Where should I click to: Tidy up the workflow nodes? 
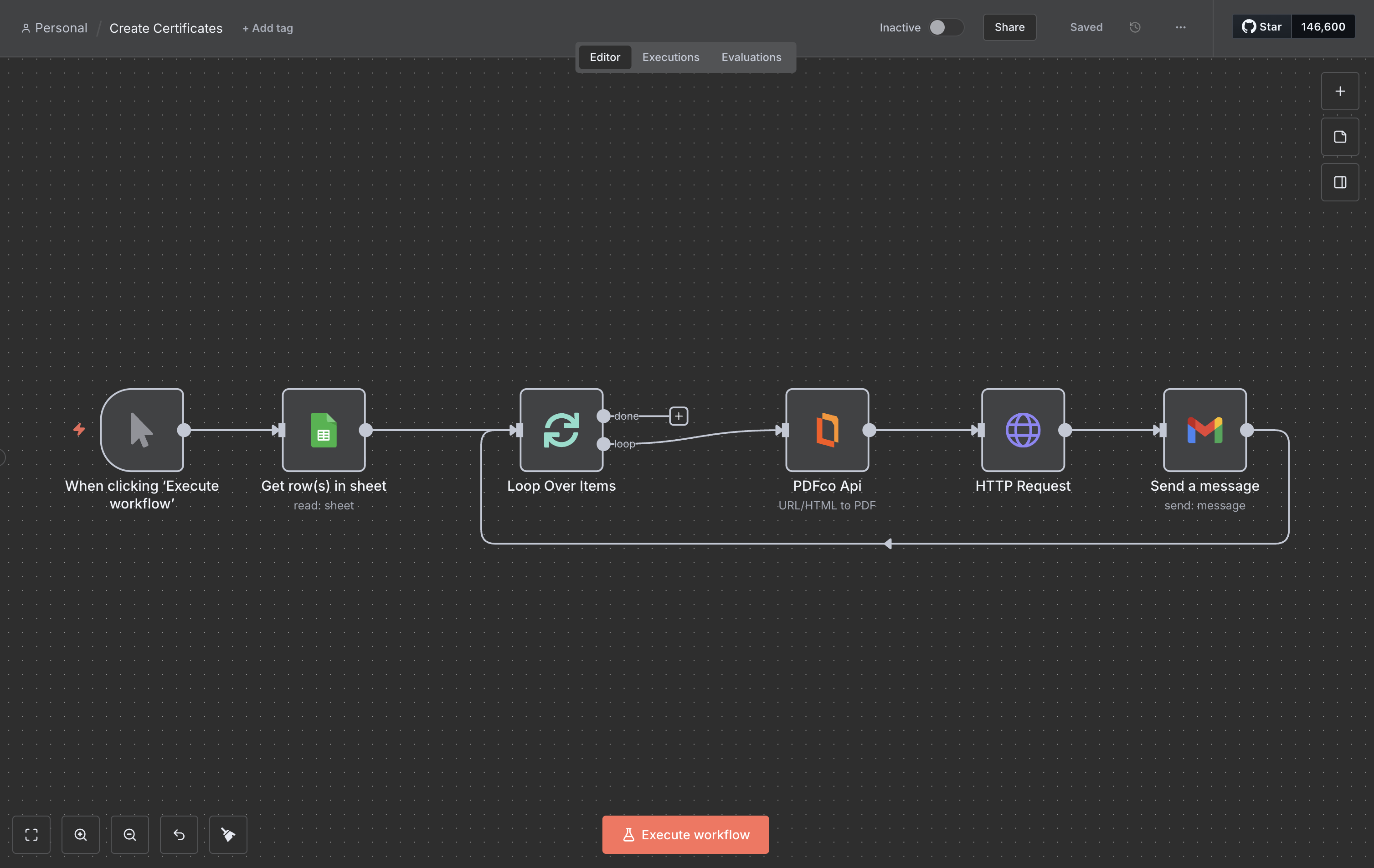(228, 834)
